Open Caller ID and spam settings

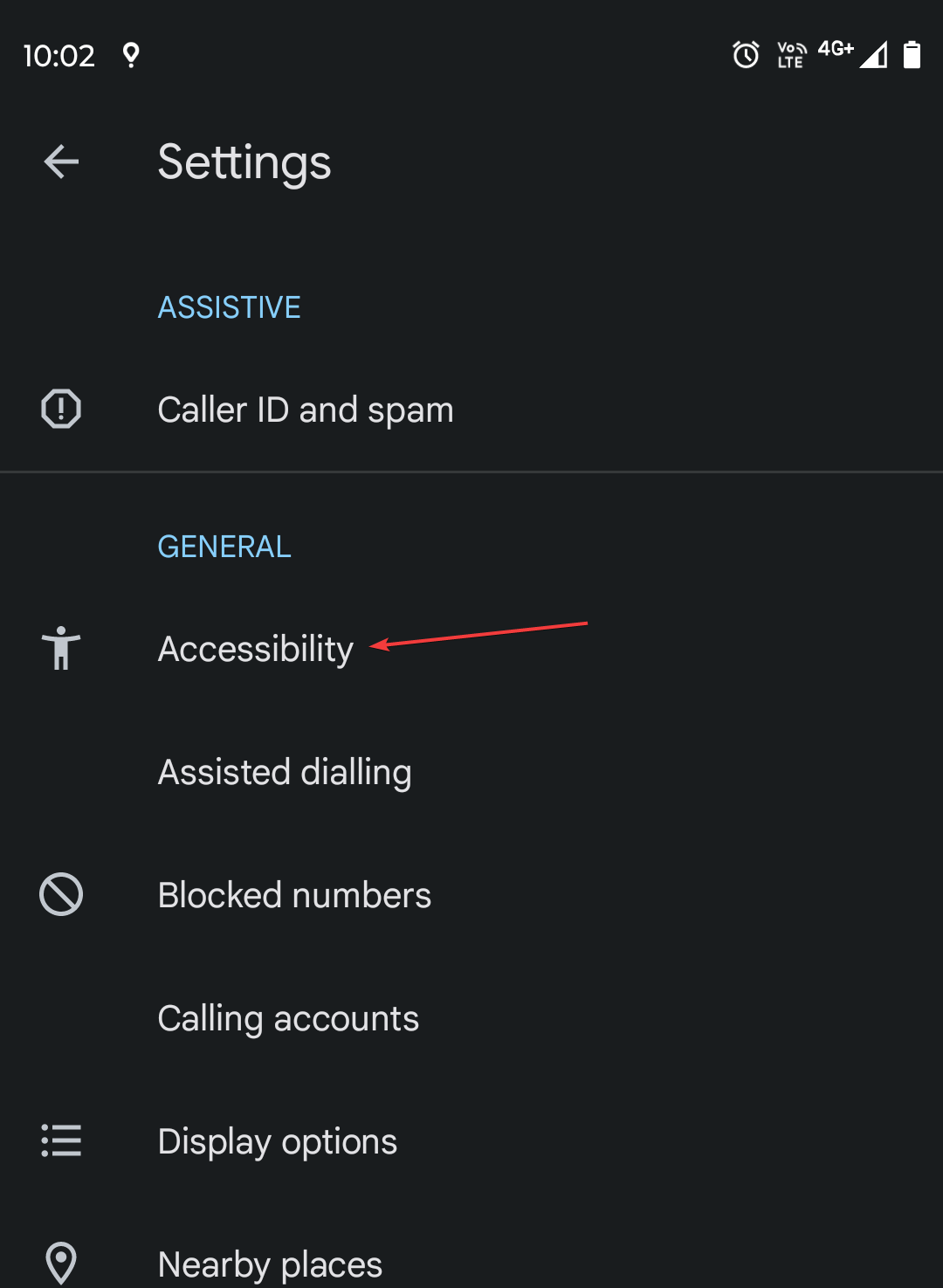point(306,410)
